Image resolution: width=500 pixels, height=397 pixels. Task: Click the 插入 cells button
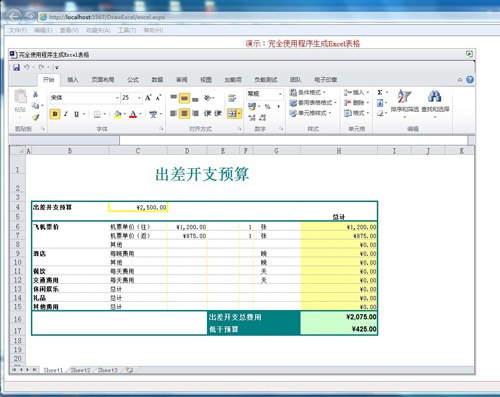tap(357, 92)
